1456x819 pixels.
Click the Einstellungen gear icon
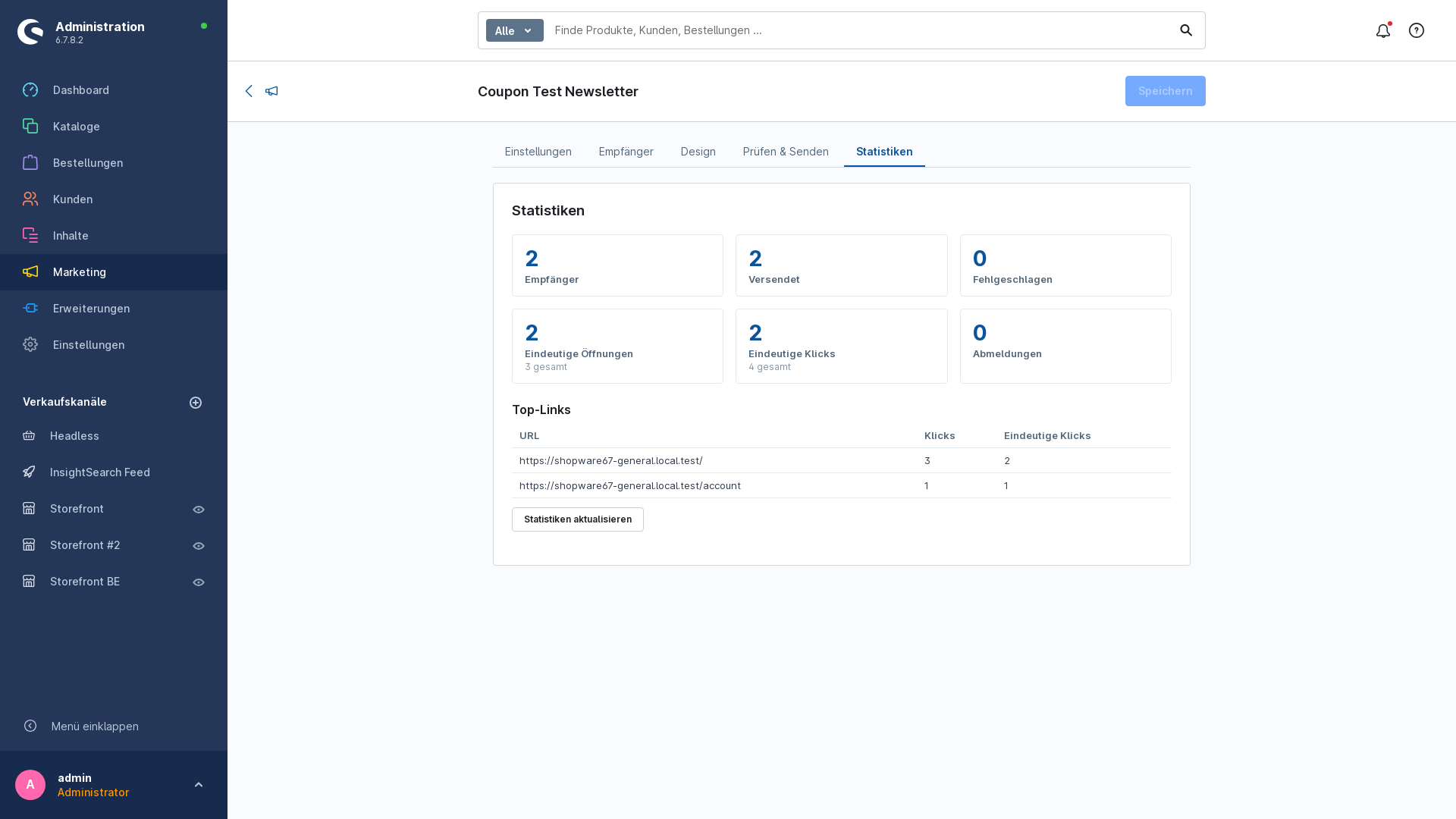pos(30,345)
